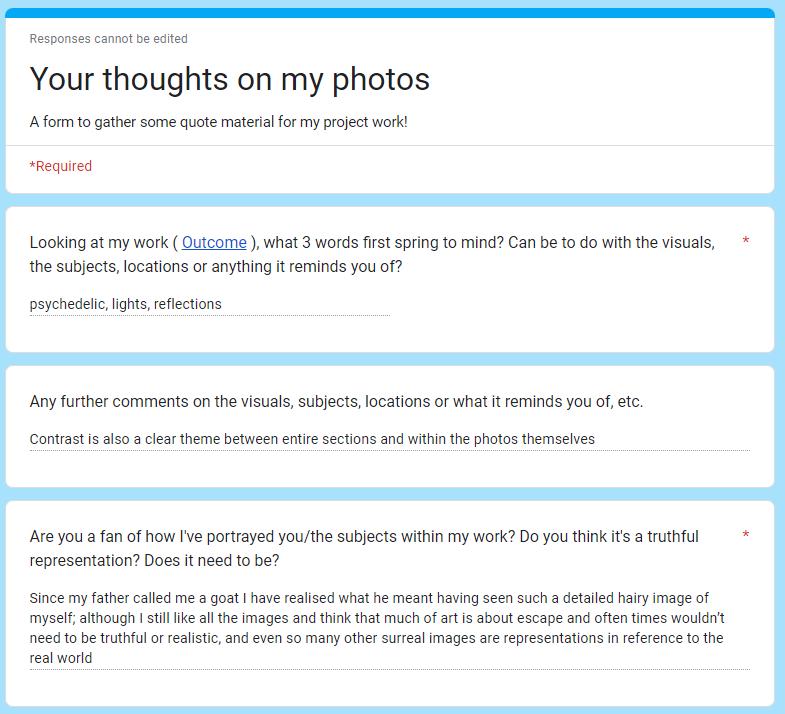Open the Outcome hyperlink
785x714 pixels.
(x=214, y=242)
